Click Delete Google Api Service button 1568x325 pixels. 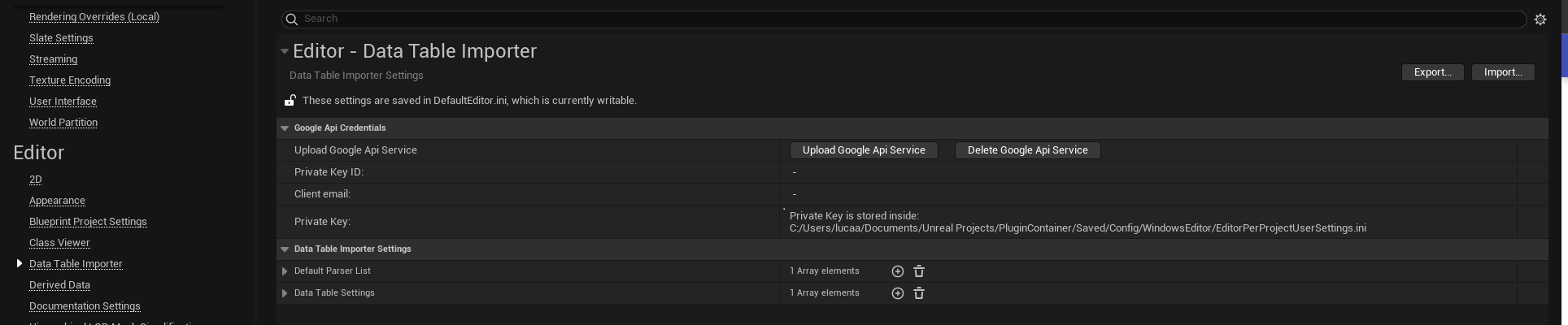click(1027, 150)
